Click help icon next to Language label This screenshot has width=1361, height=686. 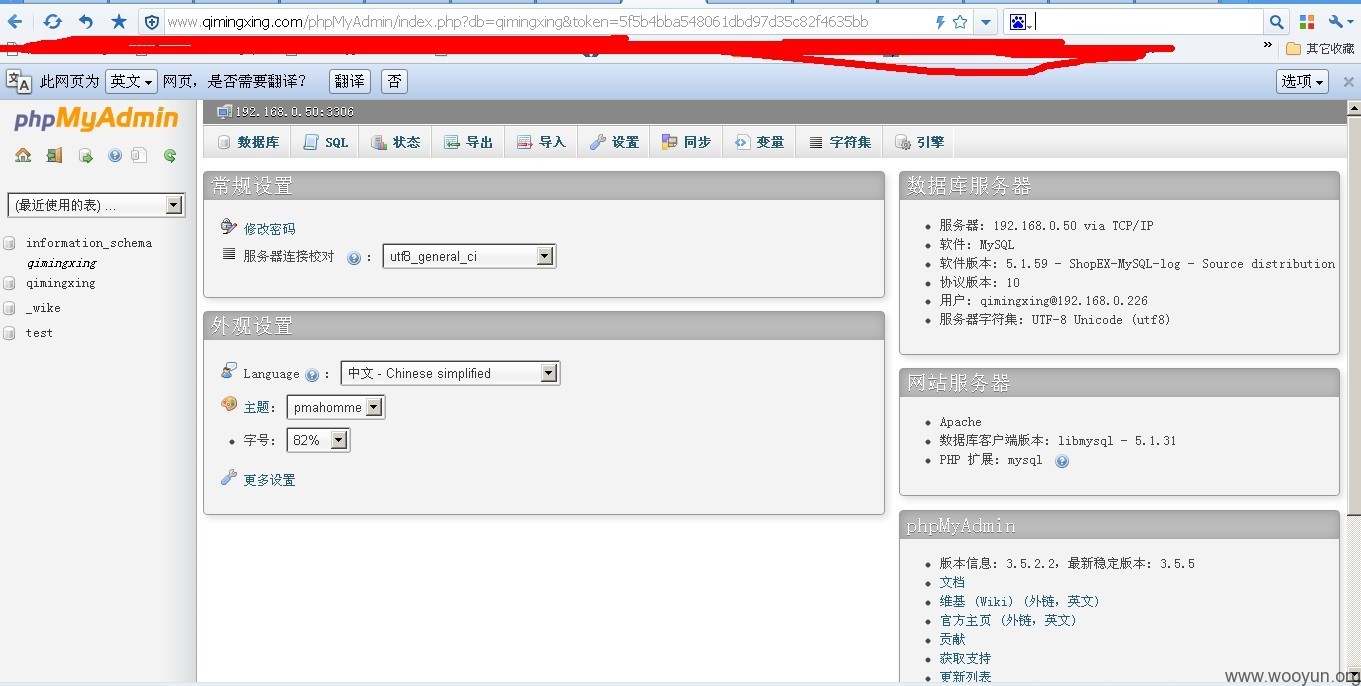[x=312, y=375]
